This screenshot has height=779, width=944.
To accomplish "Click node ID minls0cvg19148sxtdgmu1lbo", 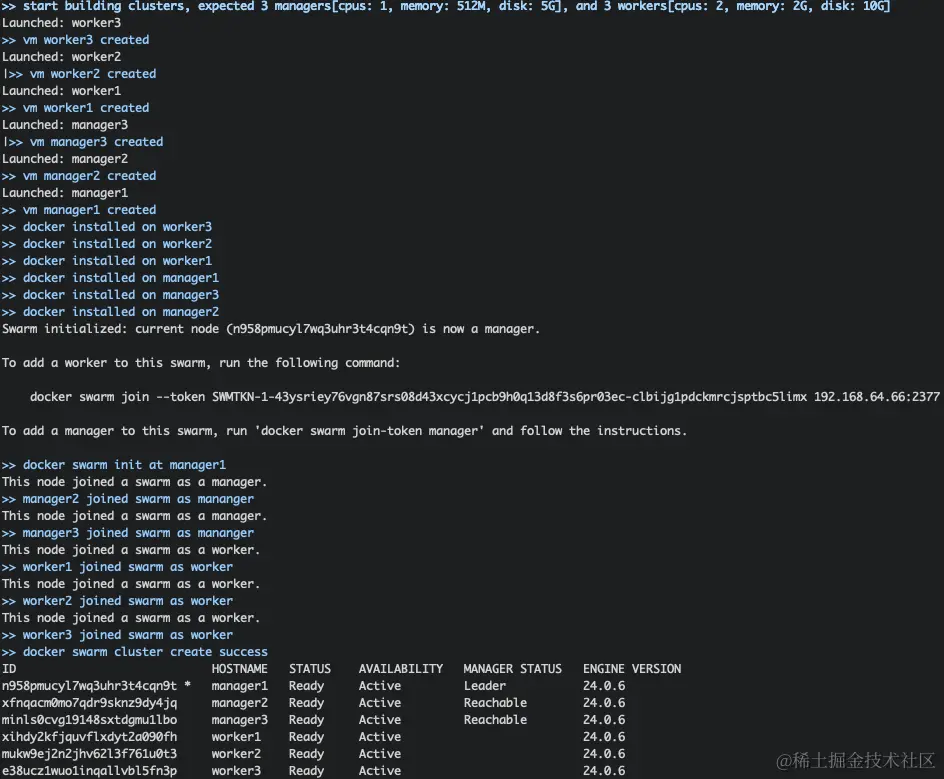I will 90,720.
